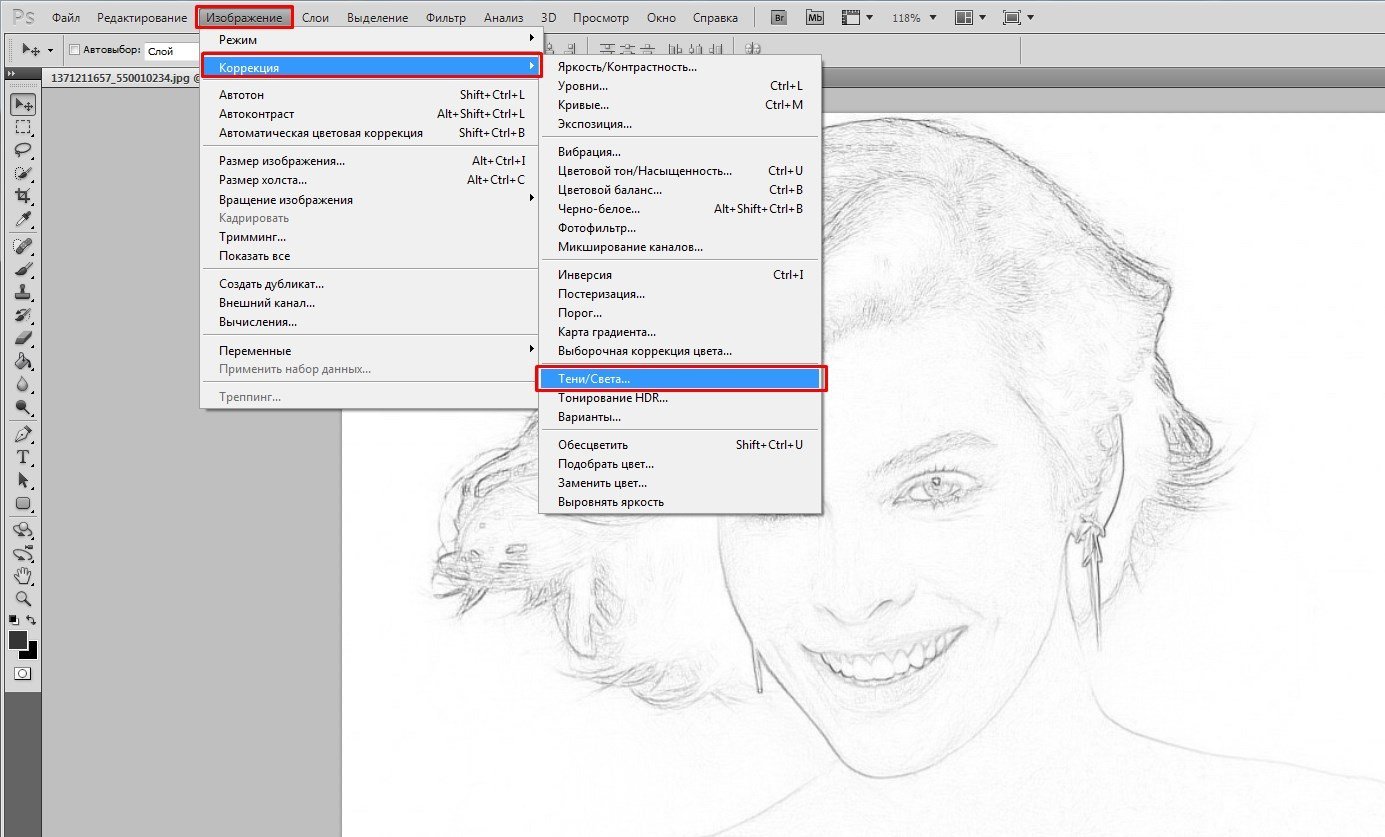Select the Lasso tool in toolbar
Image resolution: width=1385 pixels, height=837 pixels.
22,150
